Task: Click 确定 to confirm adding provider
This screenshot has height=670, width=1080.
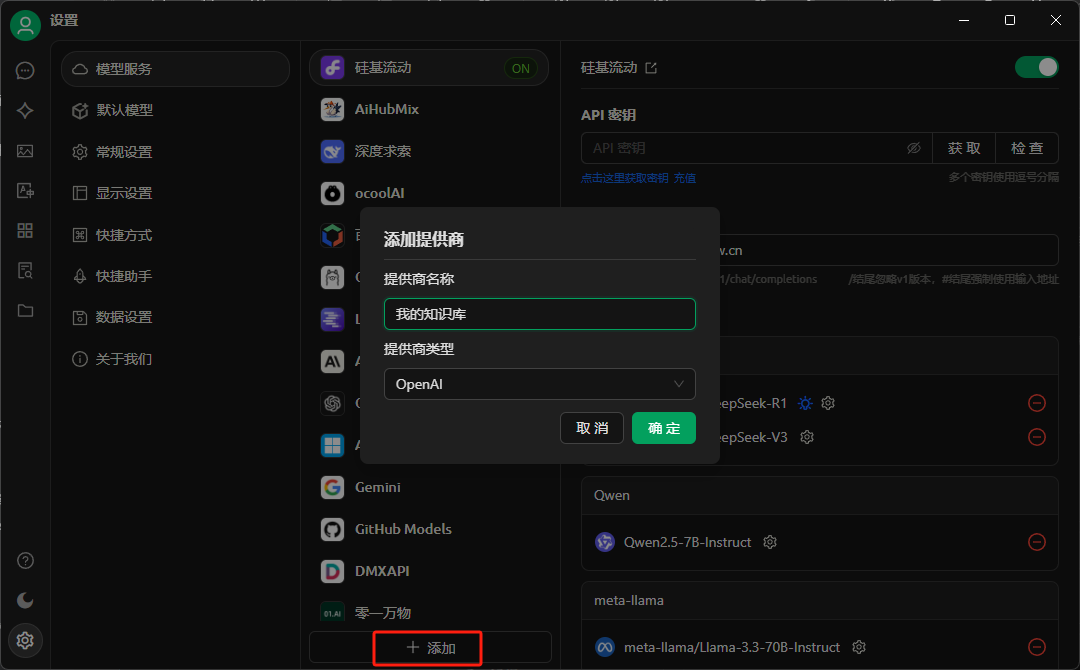Action: 664,428
